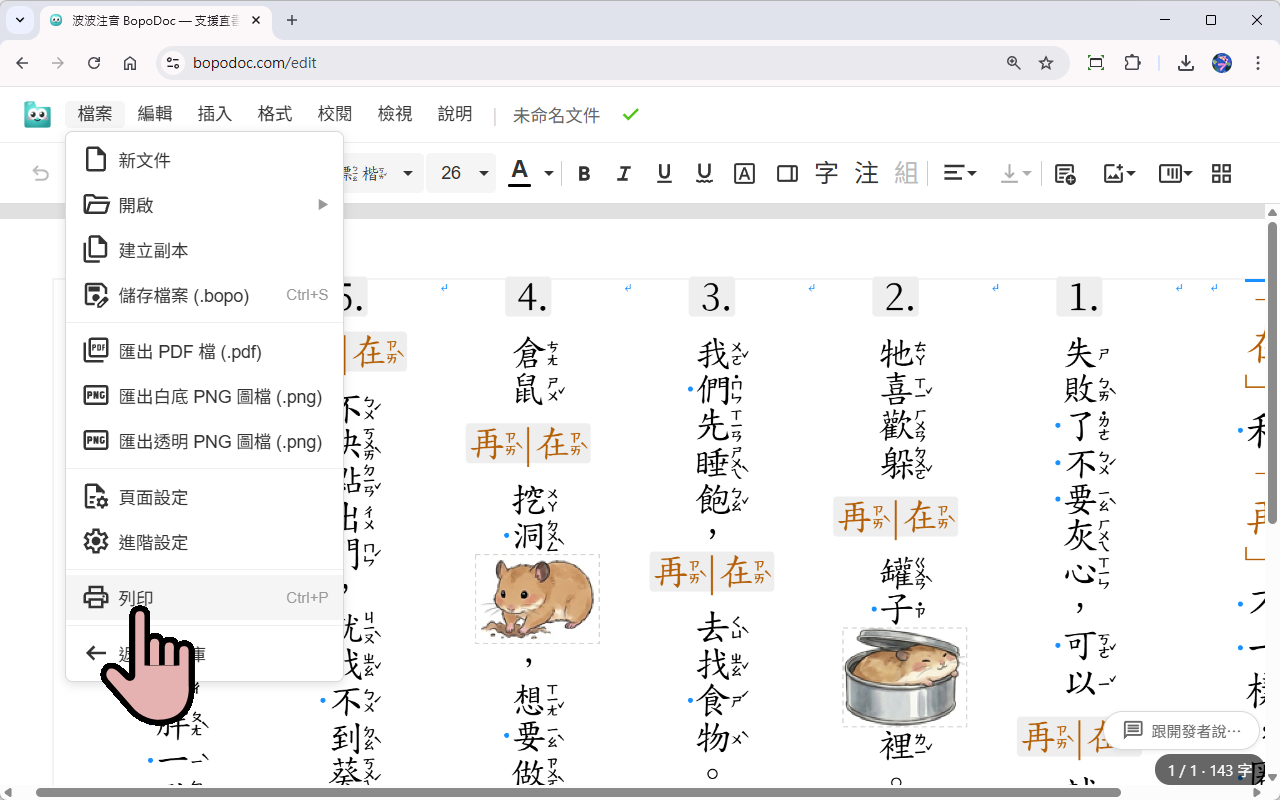Image resolution: width=1280 pixels, height=800 pixels.
Task: Open the font size dropdown showing 26
Action: 461,173
